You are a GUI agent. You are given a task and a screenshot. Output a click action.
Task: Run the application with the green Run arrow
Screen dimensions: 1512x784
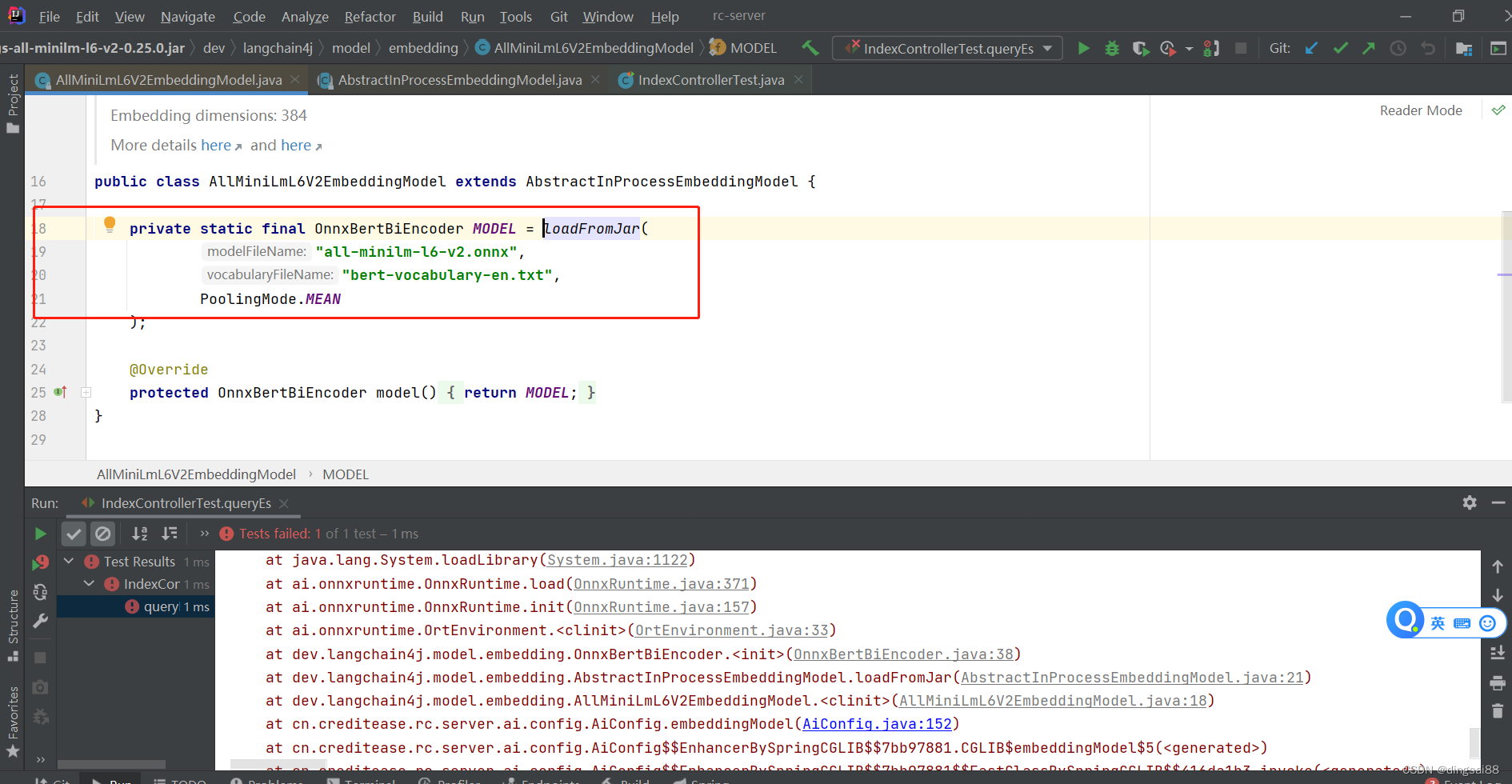(1084, 48)
